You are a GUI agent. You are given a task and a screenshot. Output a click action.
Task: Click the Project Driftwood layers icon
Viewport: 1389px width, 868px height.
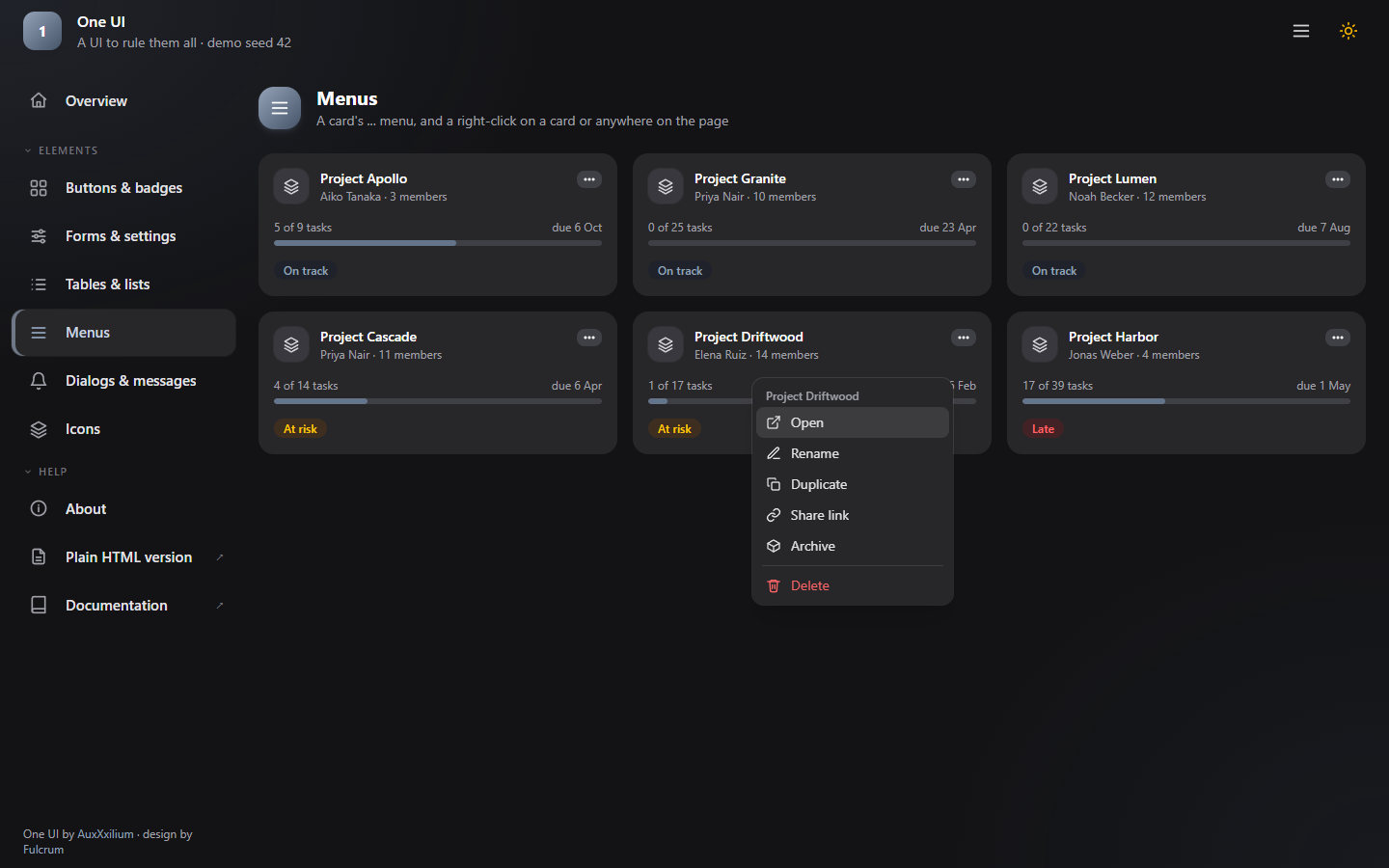point(666,345)
